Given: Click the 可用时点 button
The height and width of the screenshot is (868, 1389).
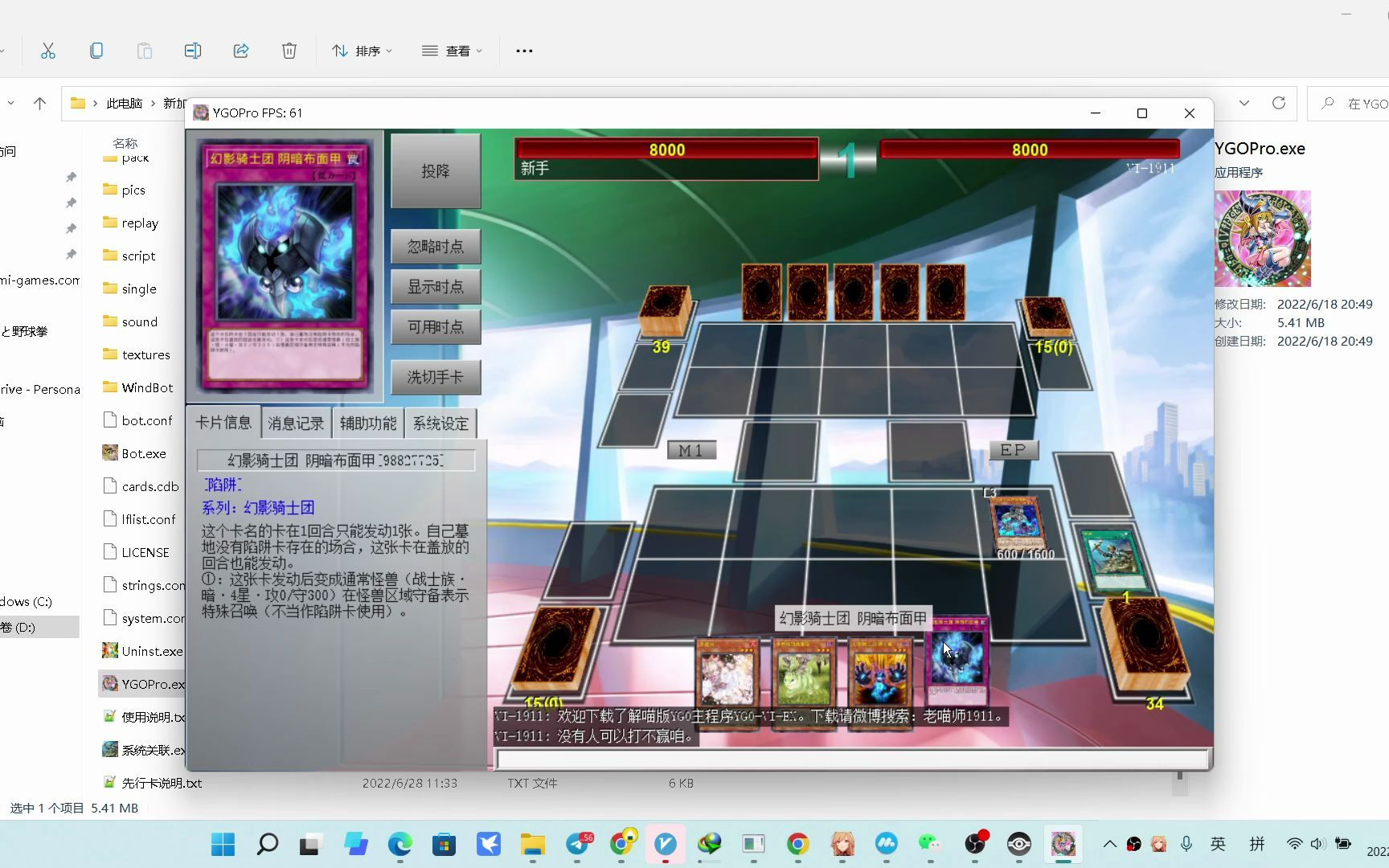Looking at the screenshot, I should tap(436, 327).
